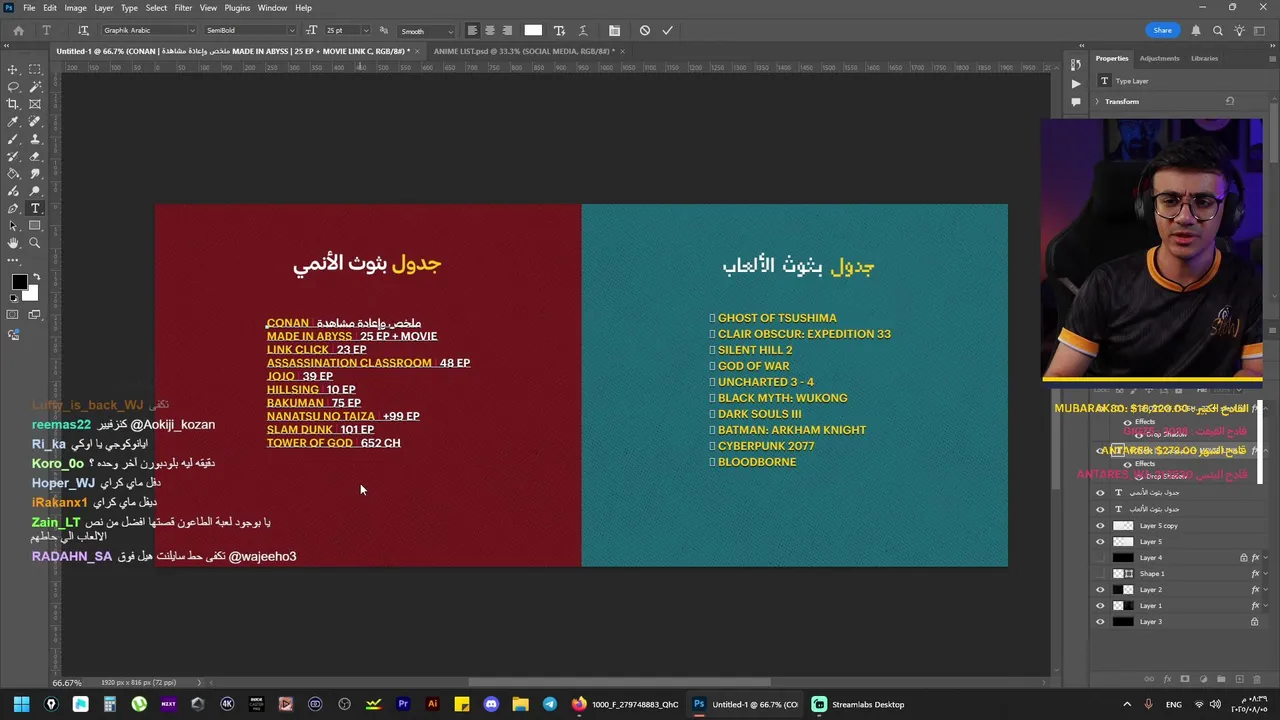Screen dimensions: 1280x720
Task: Show hidden Shape 1 layer
Action: coord(1101,574)
